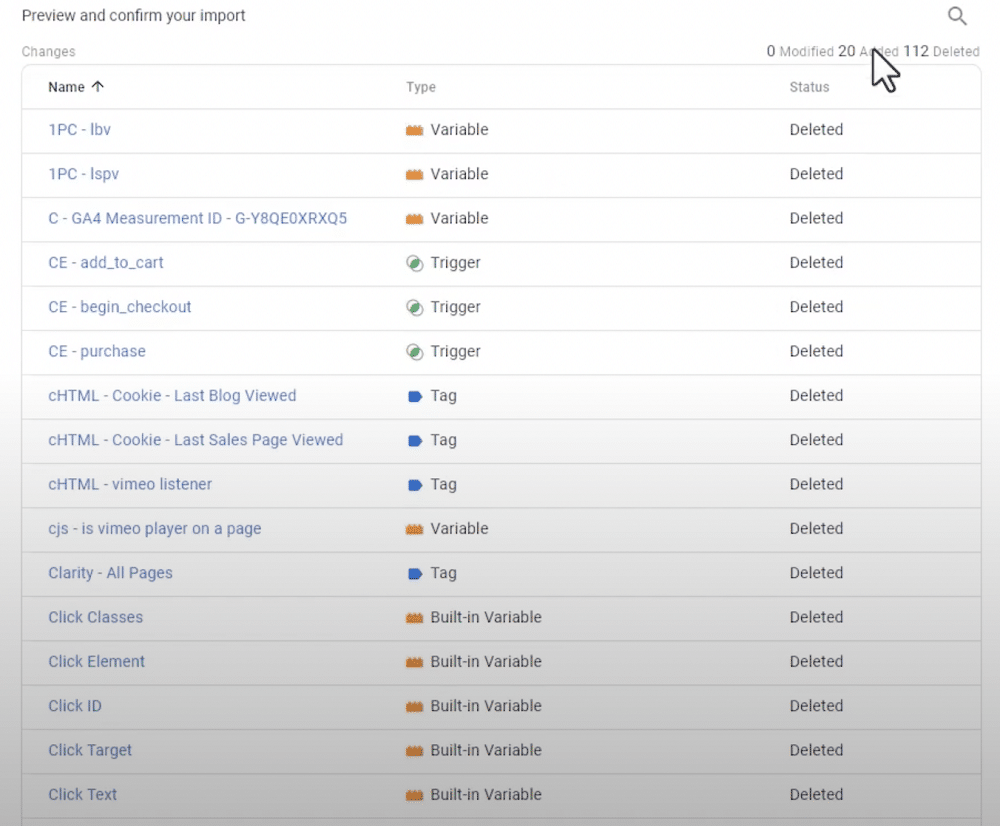Open the C - GA4 Measurement ID variable
1000x826 pixels.
pyautogui.click(x=198, y=219)
